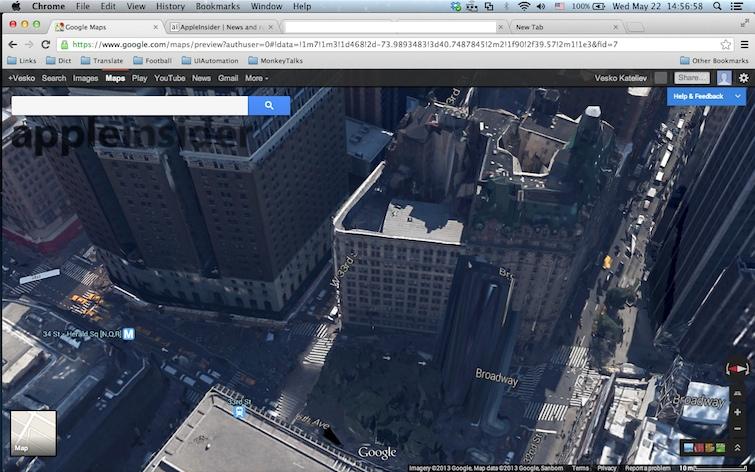
Task: Click the browser back arrow
Action: (x=13, y=44)
